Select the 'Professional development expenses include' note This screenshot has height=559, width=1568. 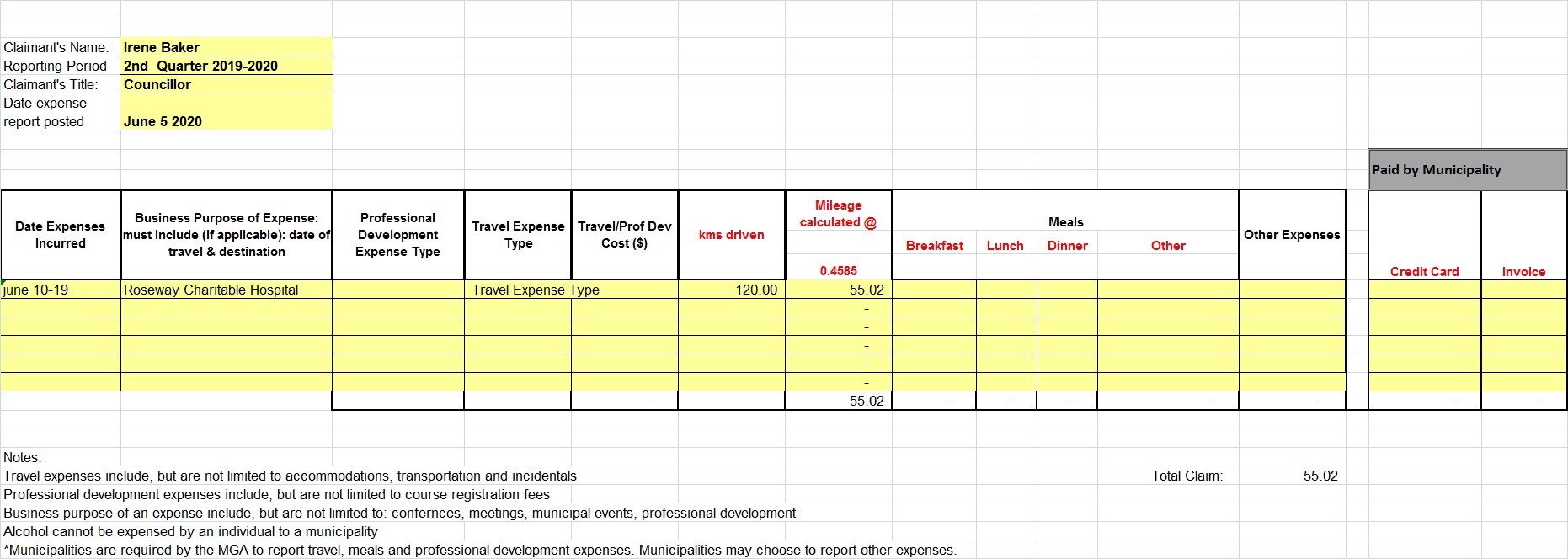pyautogui.click(x=276, y=494)
